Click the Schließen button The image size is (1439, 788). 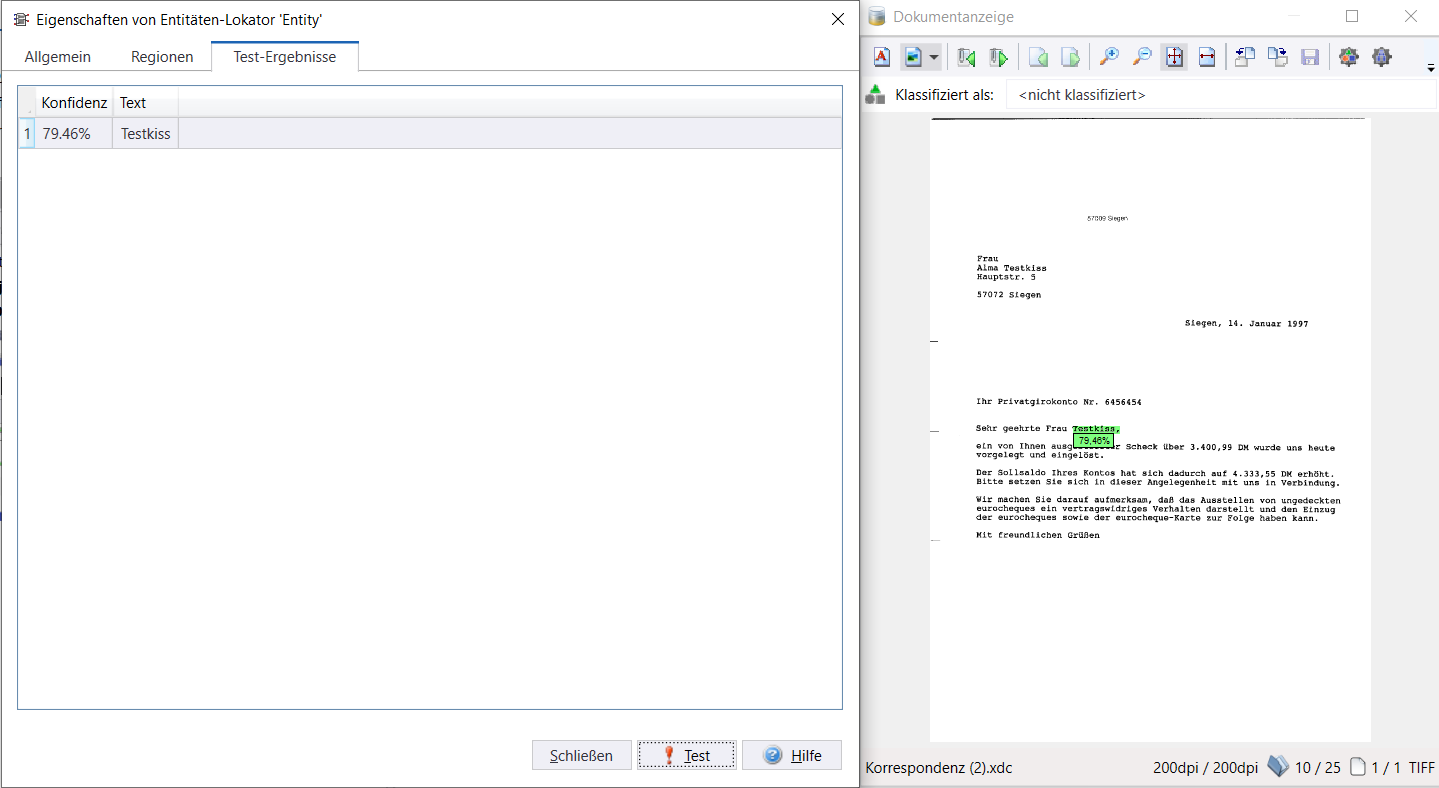(x=581, y=755)
